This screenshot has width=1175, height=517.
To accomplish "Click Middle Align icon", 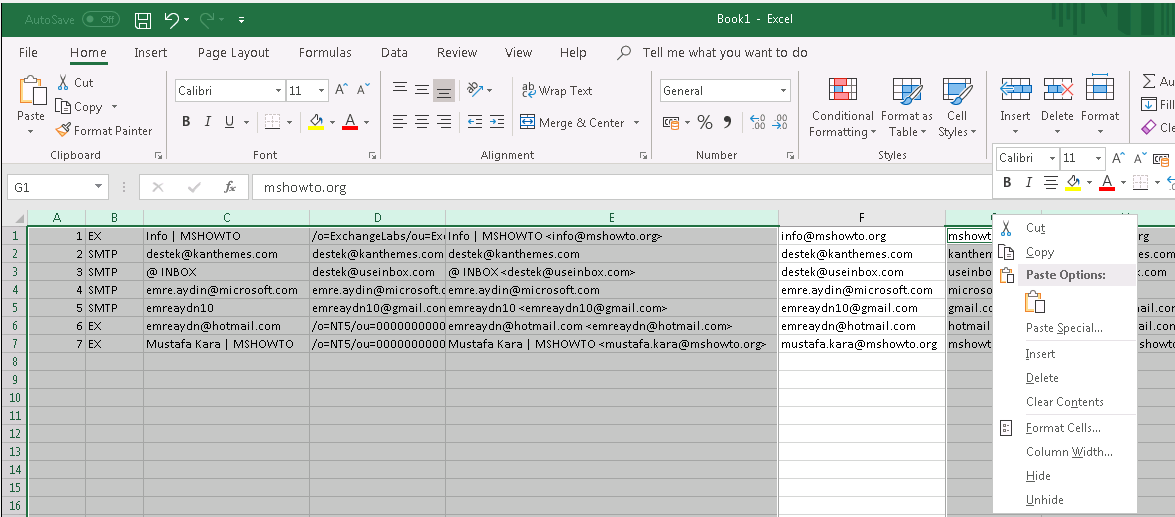I will point(422,90).
